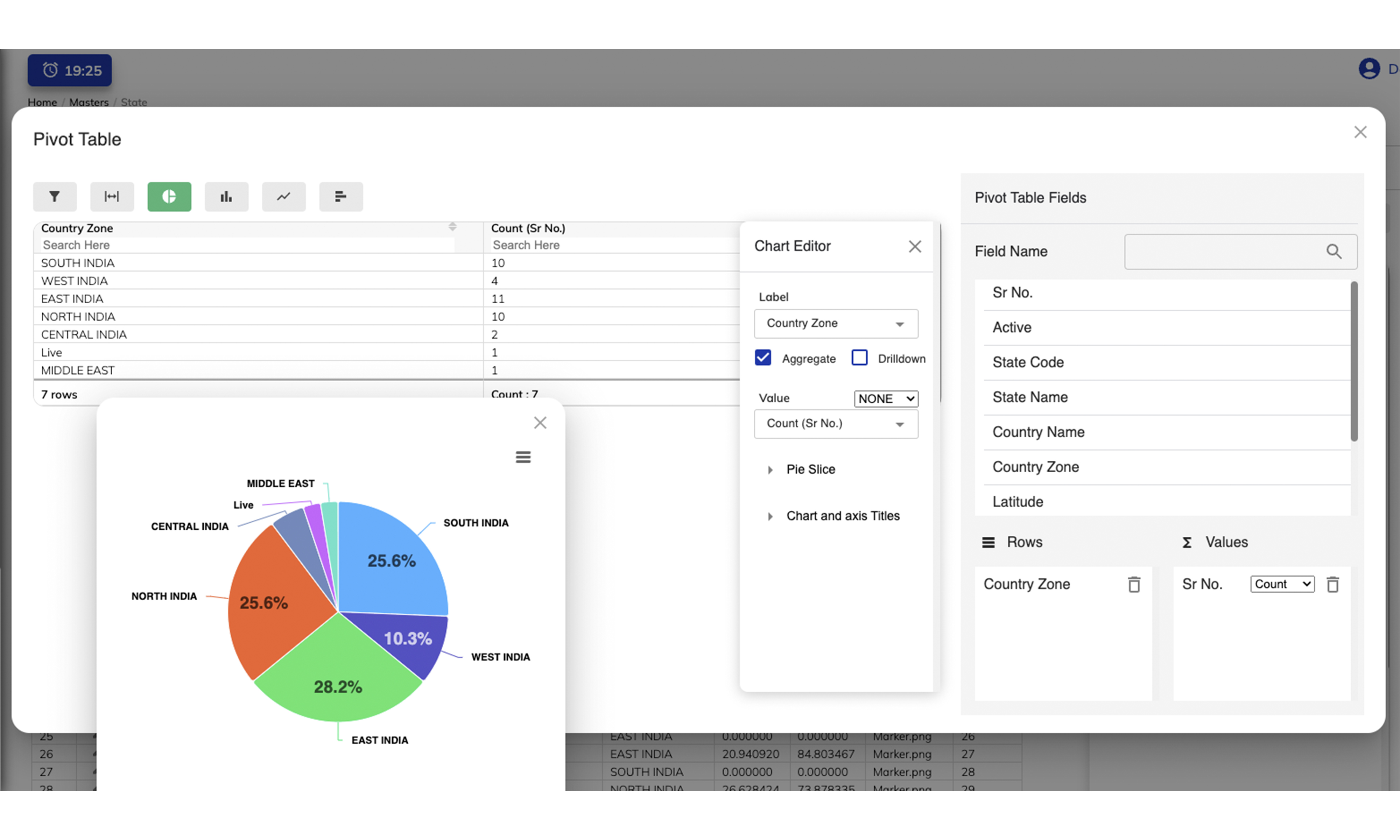
Task: Click the MIDDLE EAST pie label
Action: click(280, 483)
